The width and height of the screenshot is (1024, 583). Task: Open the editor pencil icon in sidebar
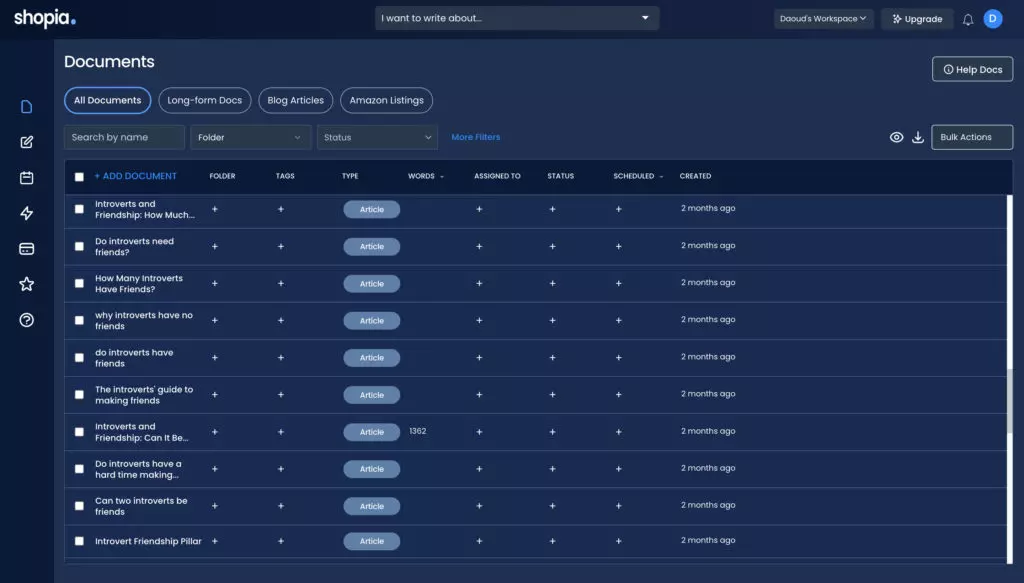[x=26, y=142]
